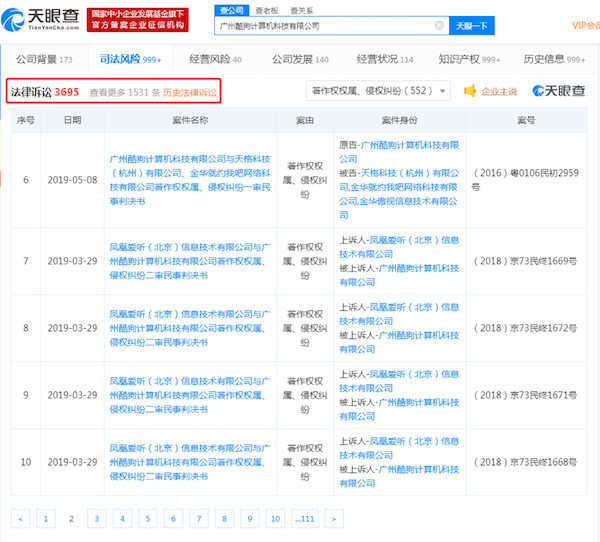This screenshot has height=542, width=600.
Task: Open plaintiff 广州酷狗计算机科技有限公司 link in row 6
Action: [399, 152]
